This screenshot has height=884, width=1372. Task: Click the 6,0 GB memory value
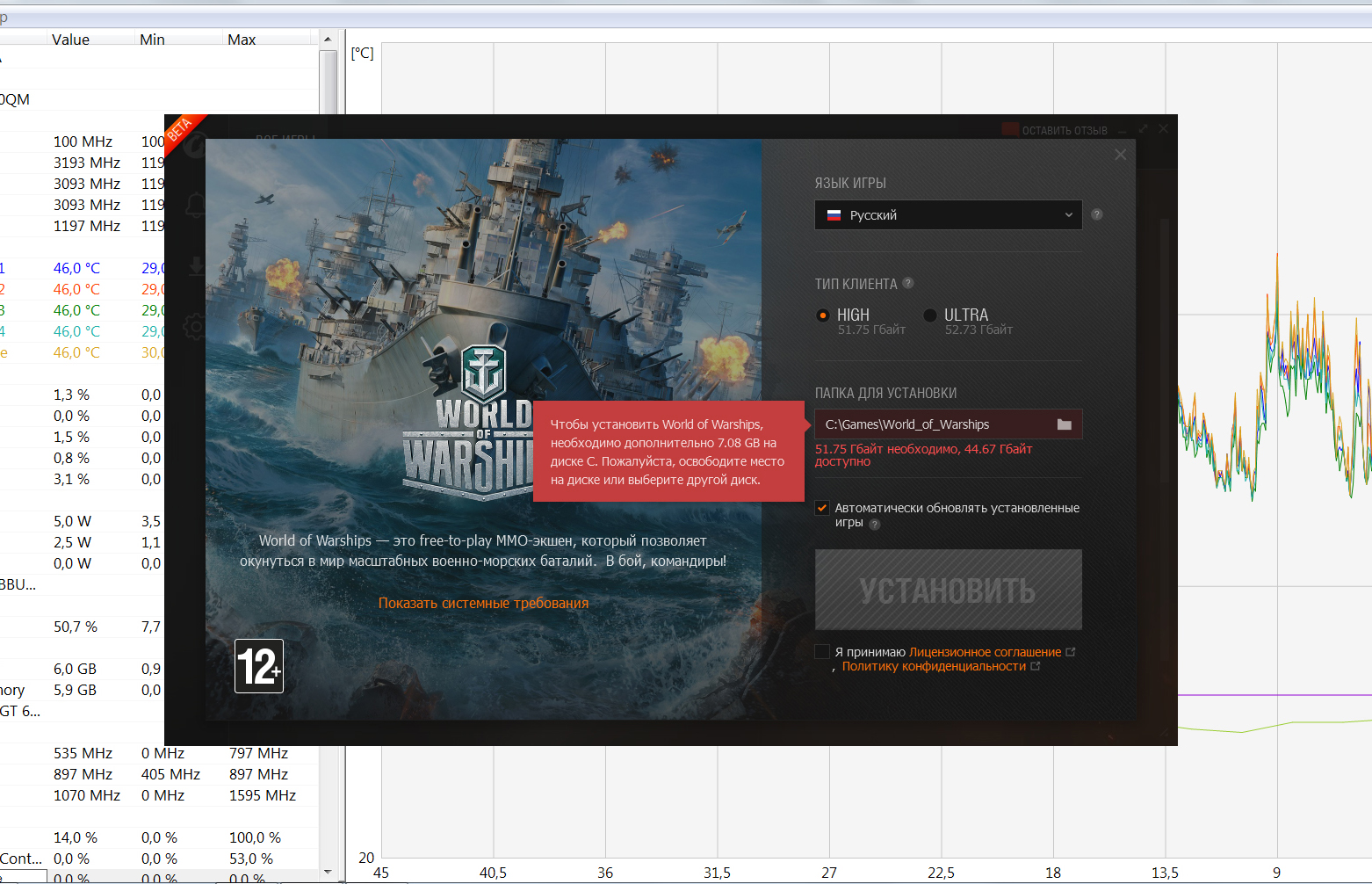point(75,669)
